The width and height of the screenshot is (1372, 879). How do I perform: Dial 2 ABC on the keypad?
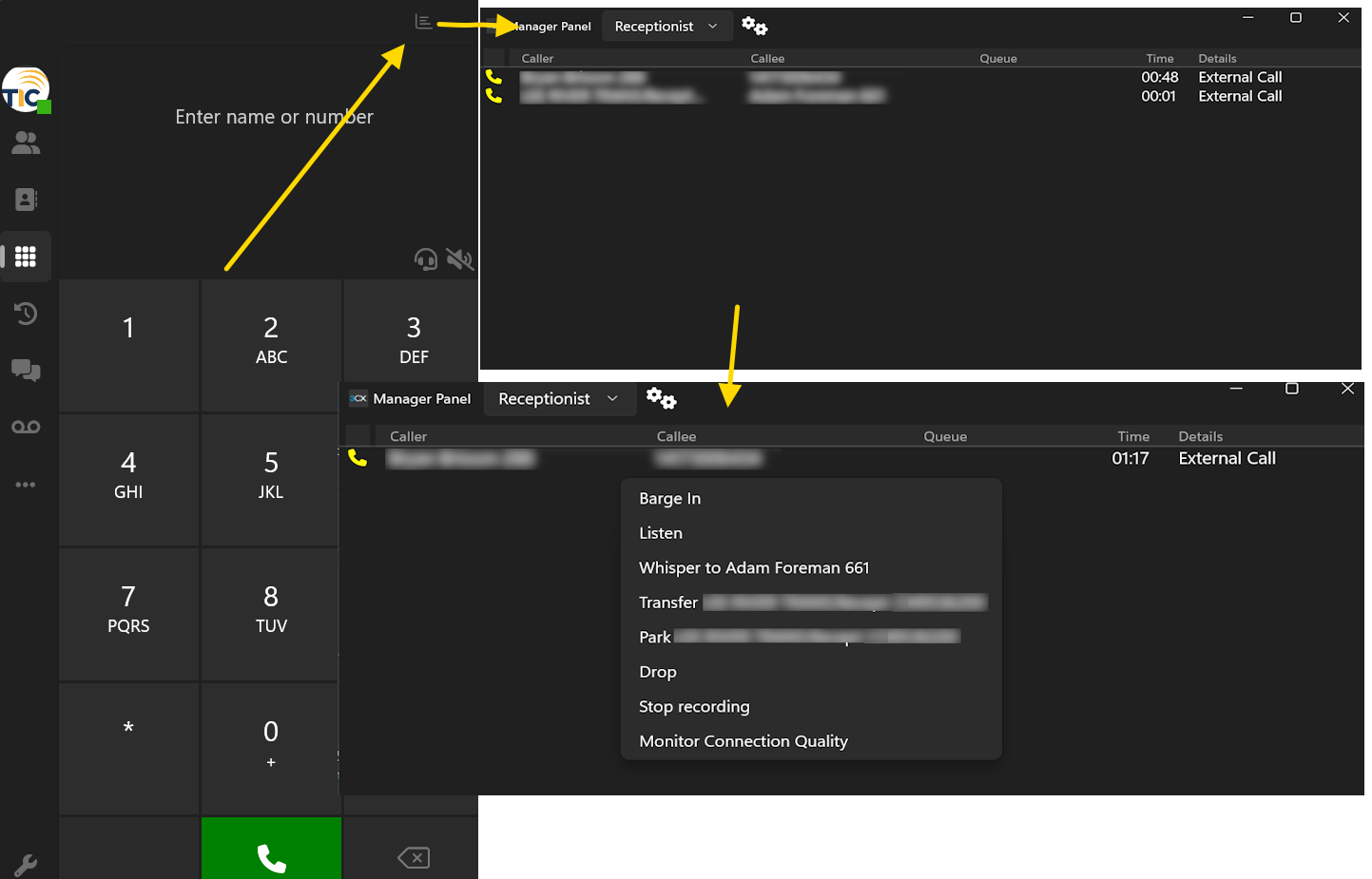(x=271, y=345)
